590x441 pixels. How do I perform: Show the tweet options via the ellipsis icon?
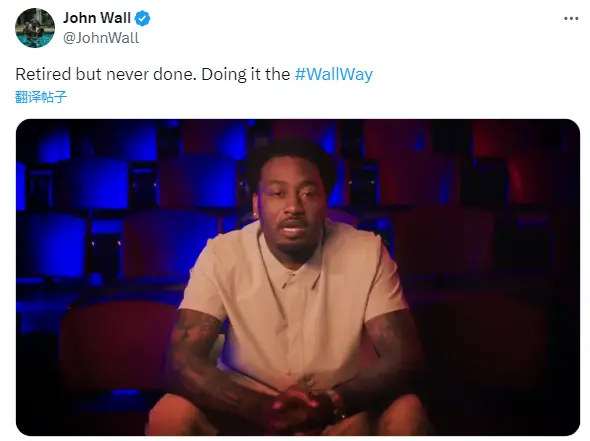tap(571, 18)
